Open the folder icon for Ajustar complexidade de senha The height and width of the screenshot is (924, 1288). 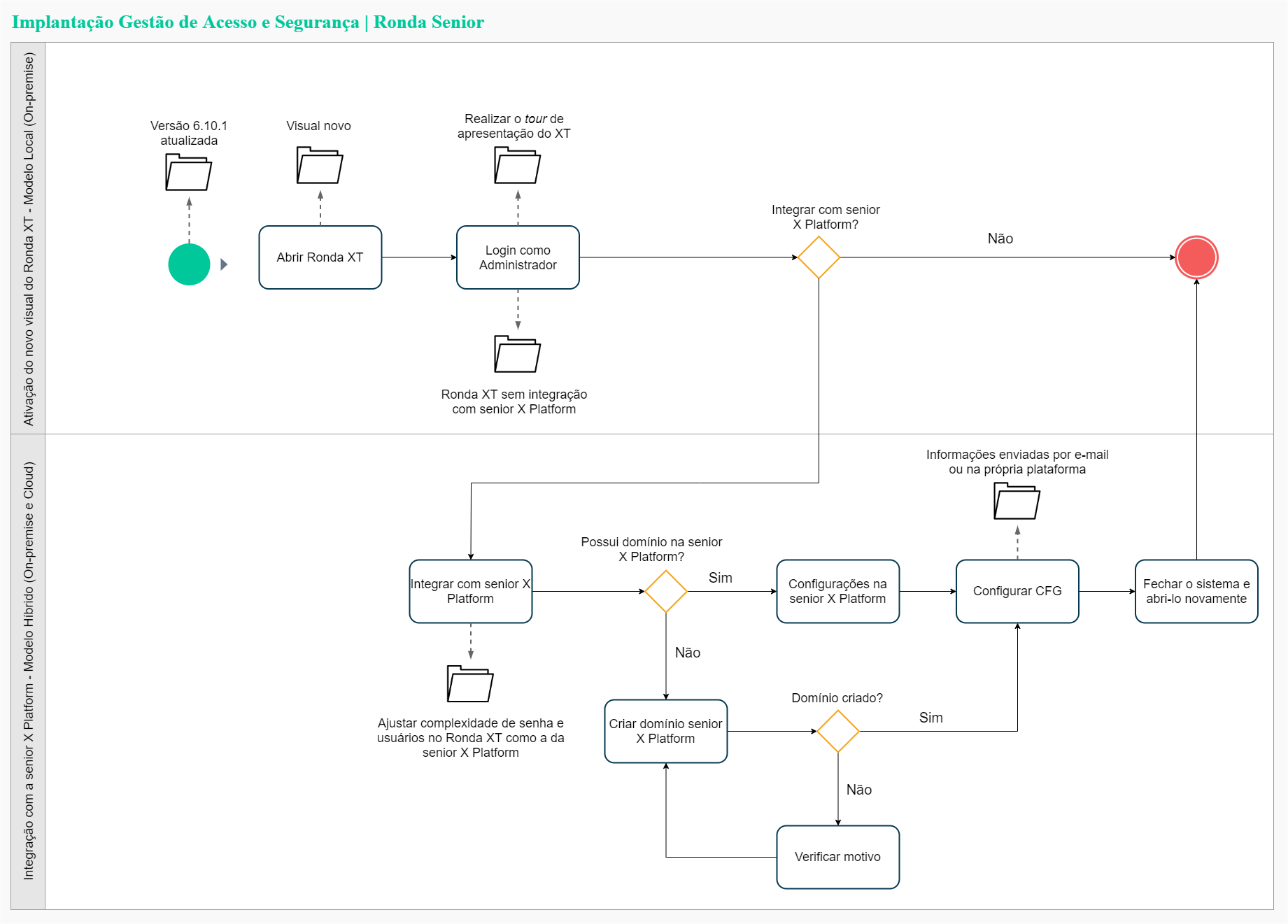click(x=470, y=683)
